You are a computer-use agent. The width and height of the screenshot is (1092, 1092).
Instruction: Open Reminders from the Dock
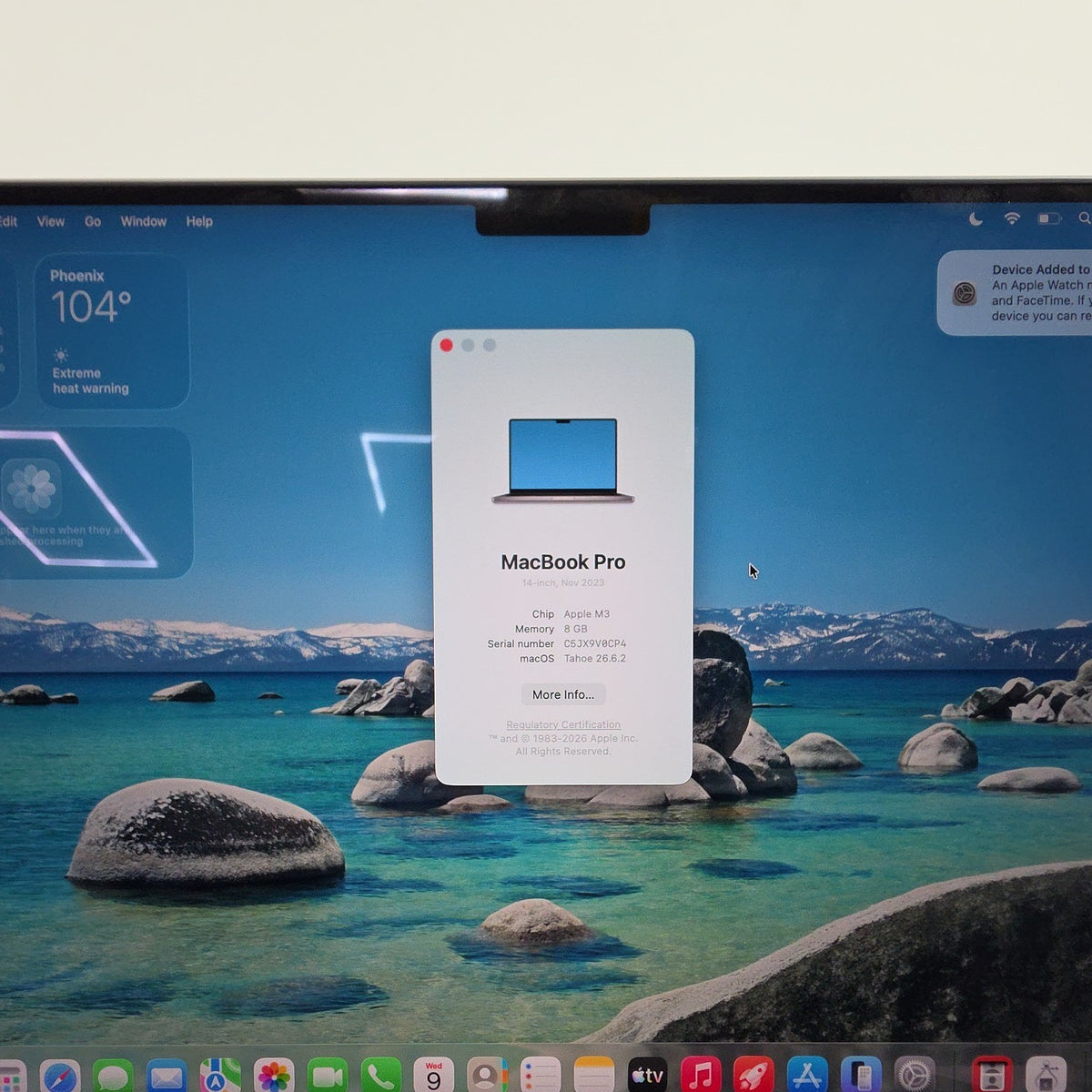[x=541, y=1077]
